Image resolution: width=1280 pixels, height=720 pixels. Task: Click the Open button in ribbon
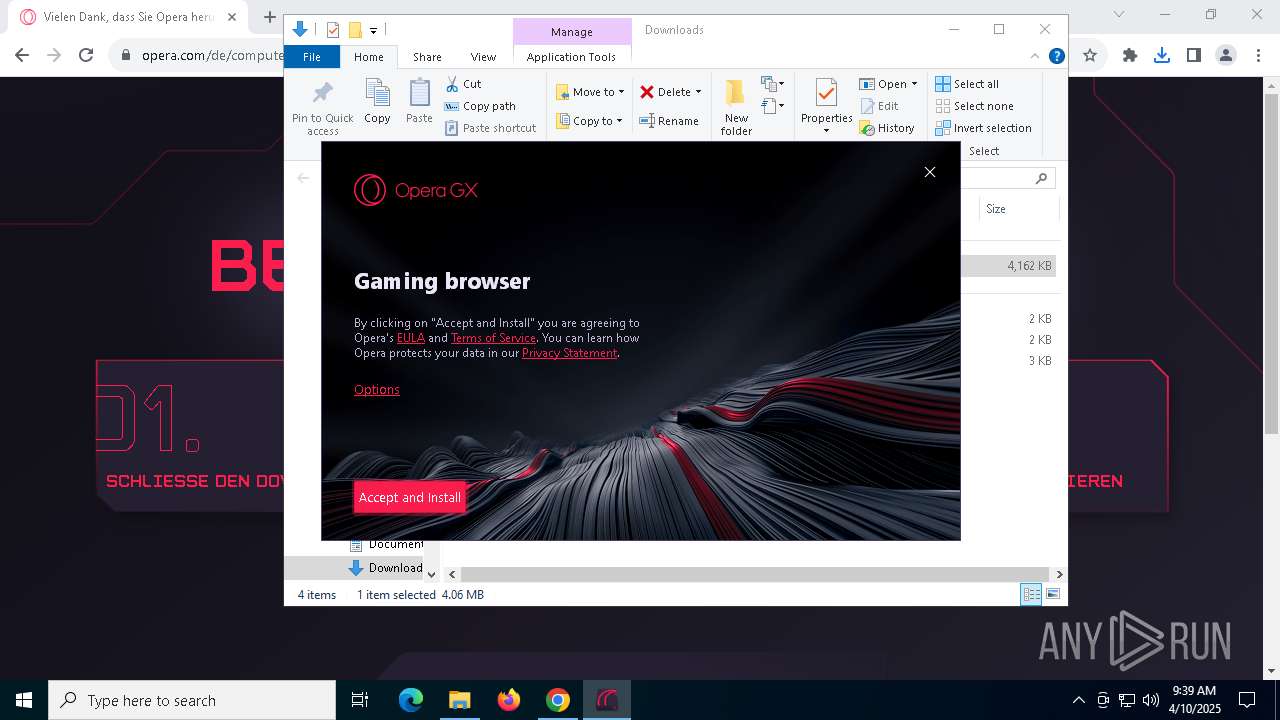pos(883,84)
